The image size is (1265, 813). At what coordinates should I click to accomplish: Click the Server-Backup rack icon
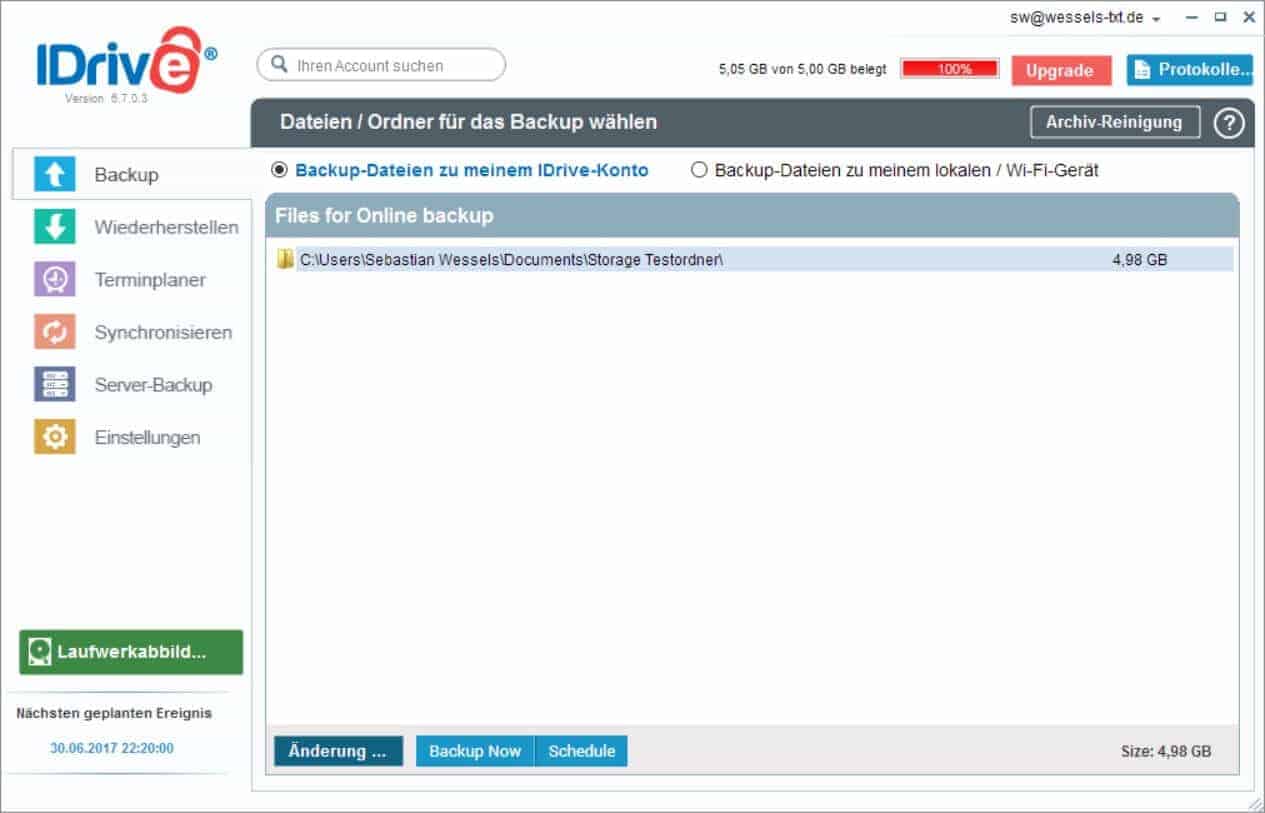(x=54, y=384)
